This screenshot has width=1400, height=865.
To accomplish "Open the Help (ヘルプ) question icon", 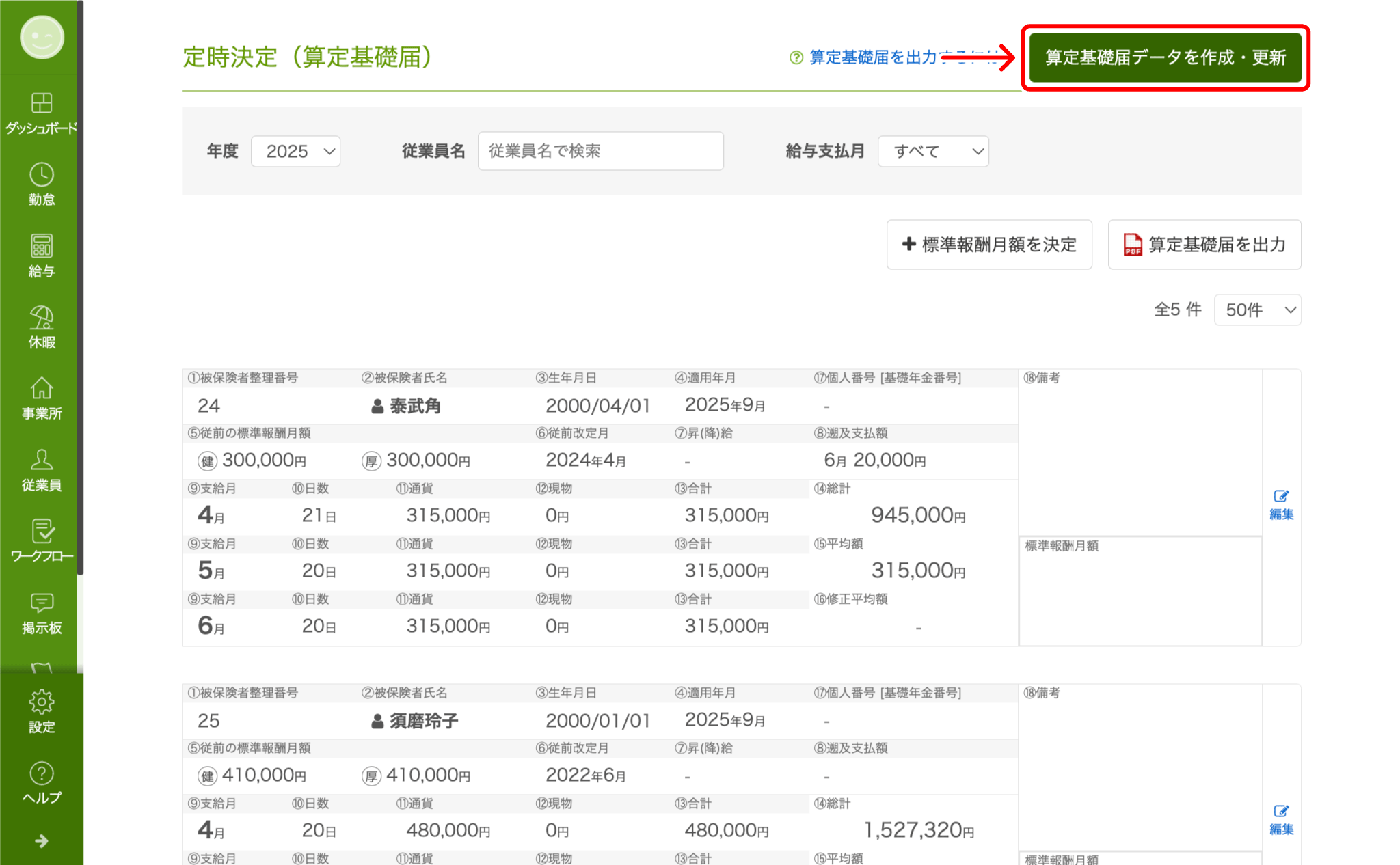I will pyautogui.click(x=42, y=774).
